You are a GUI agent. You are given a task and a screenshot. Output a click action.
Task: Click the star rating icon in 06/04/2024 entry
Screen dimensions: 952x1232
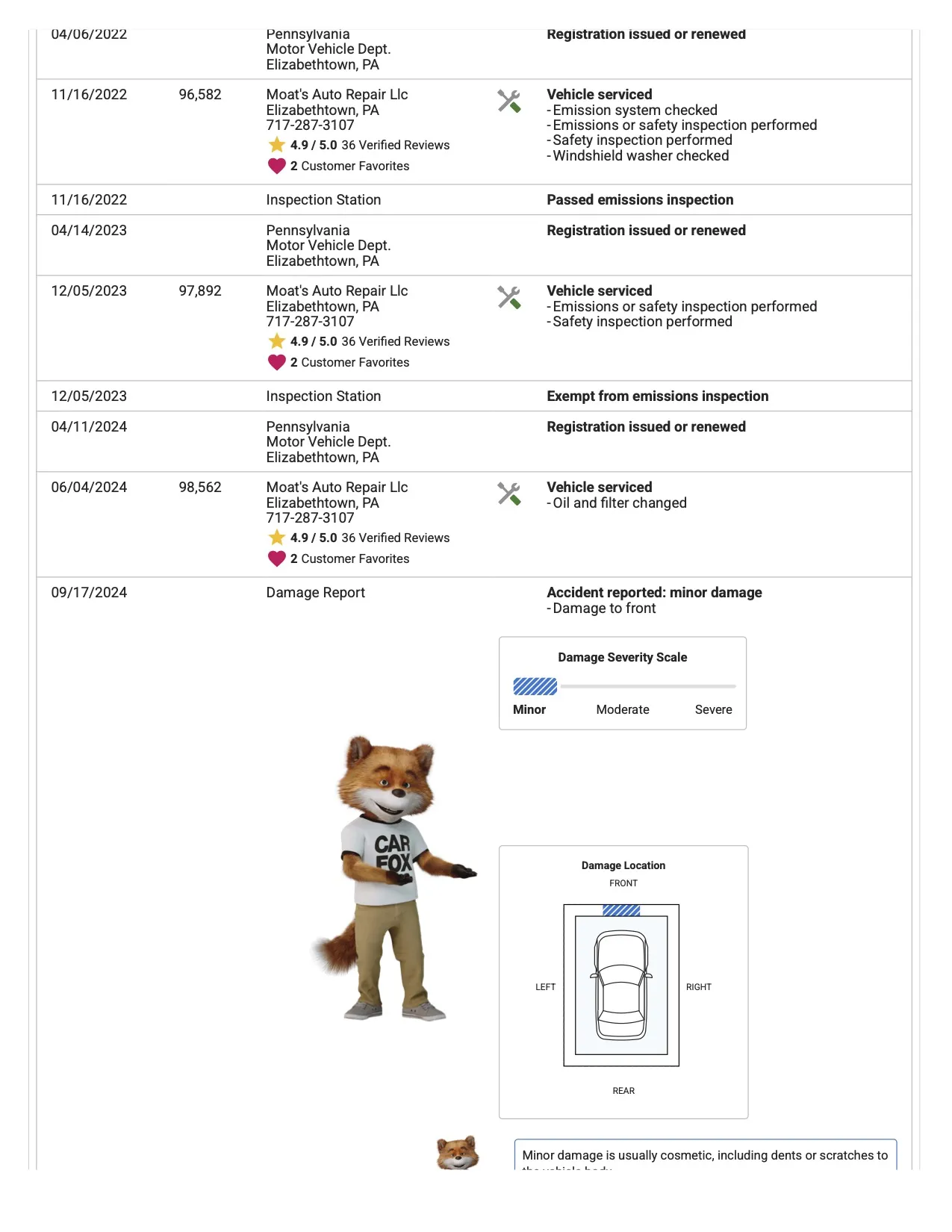(x=277, y=538)
